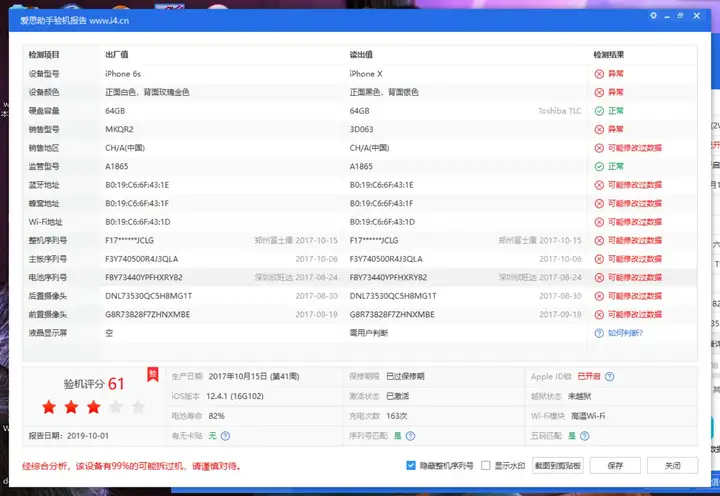The height and width of the screenshot is (496, 720).
Task: Click the 读出值 column header
Action: [x=361, y=55]
